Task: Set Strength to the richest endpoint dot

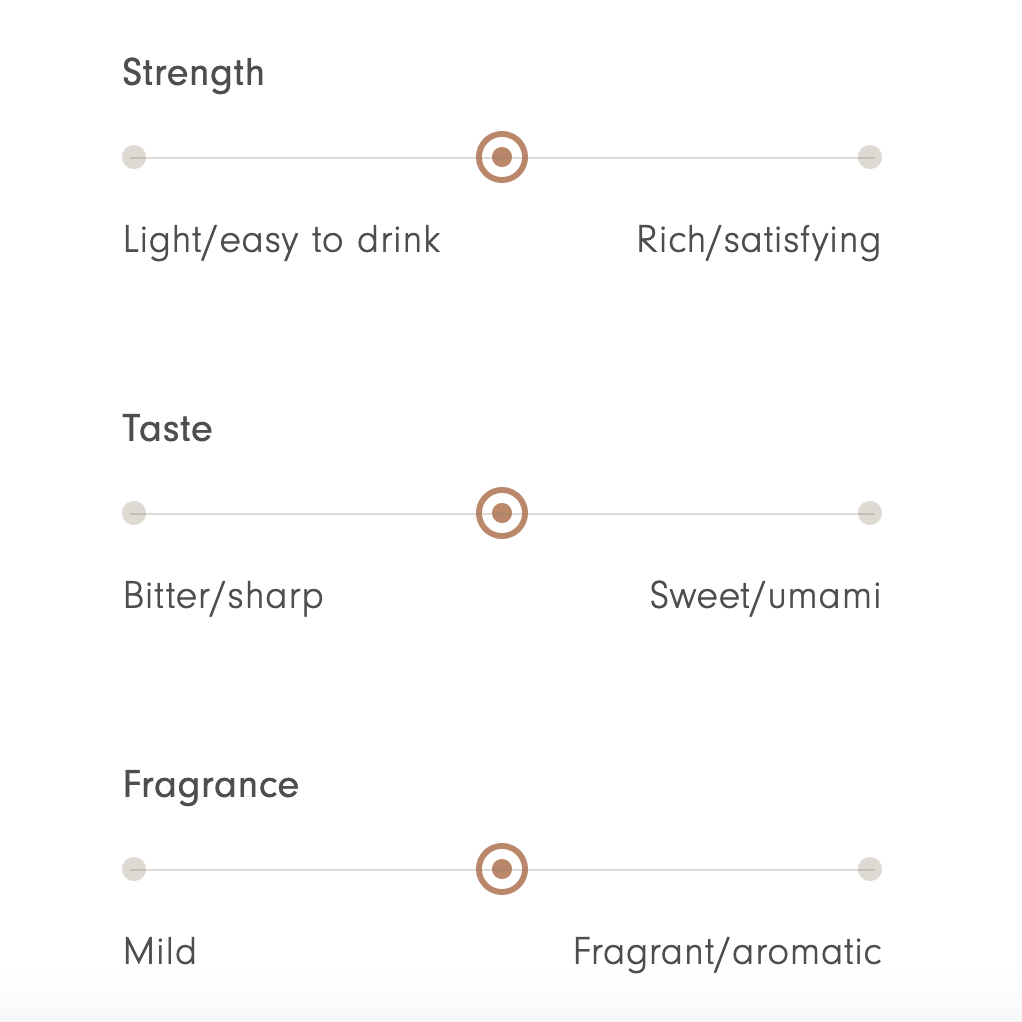Action: [869, 157]
